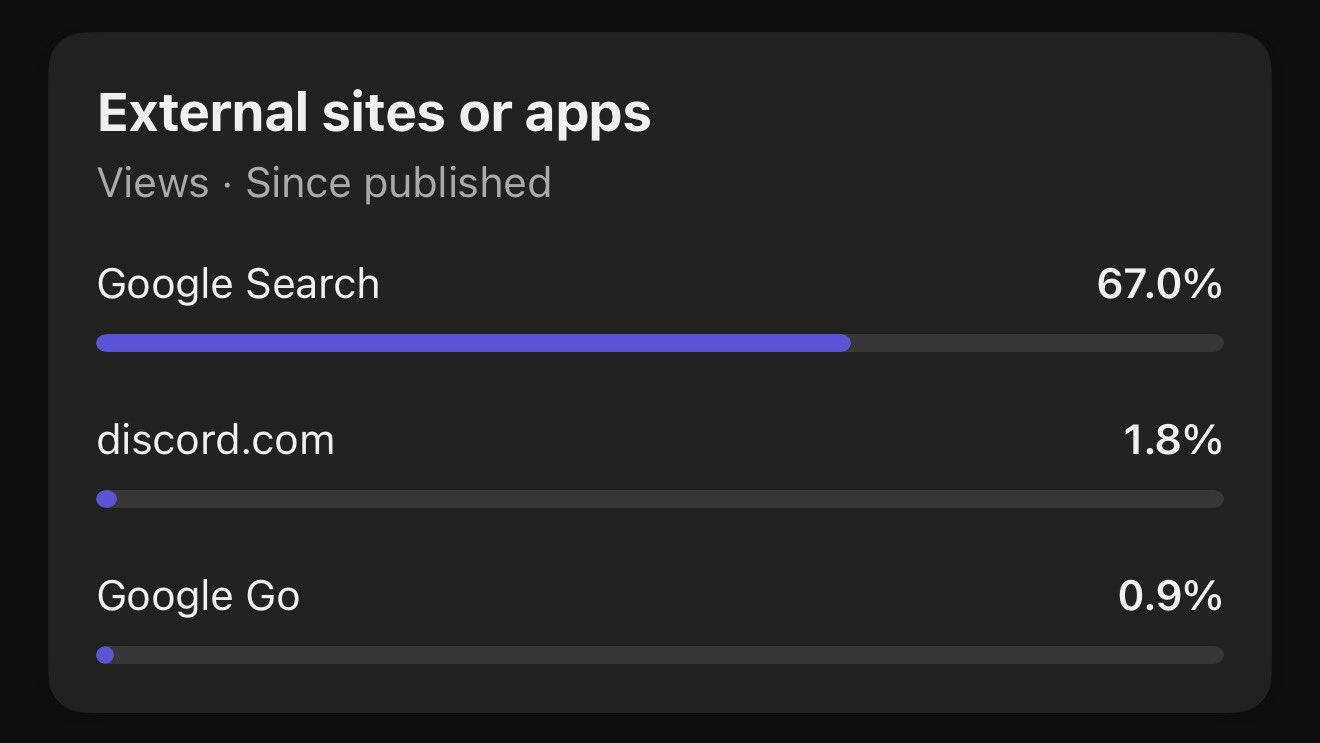1320x743 pixels.
Task: Click the purple filled Google Search bar
Action: pos(473,343)
